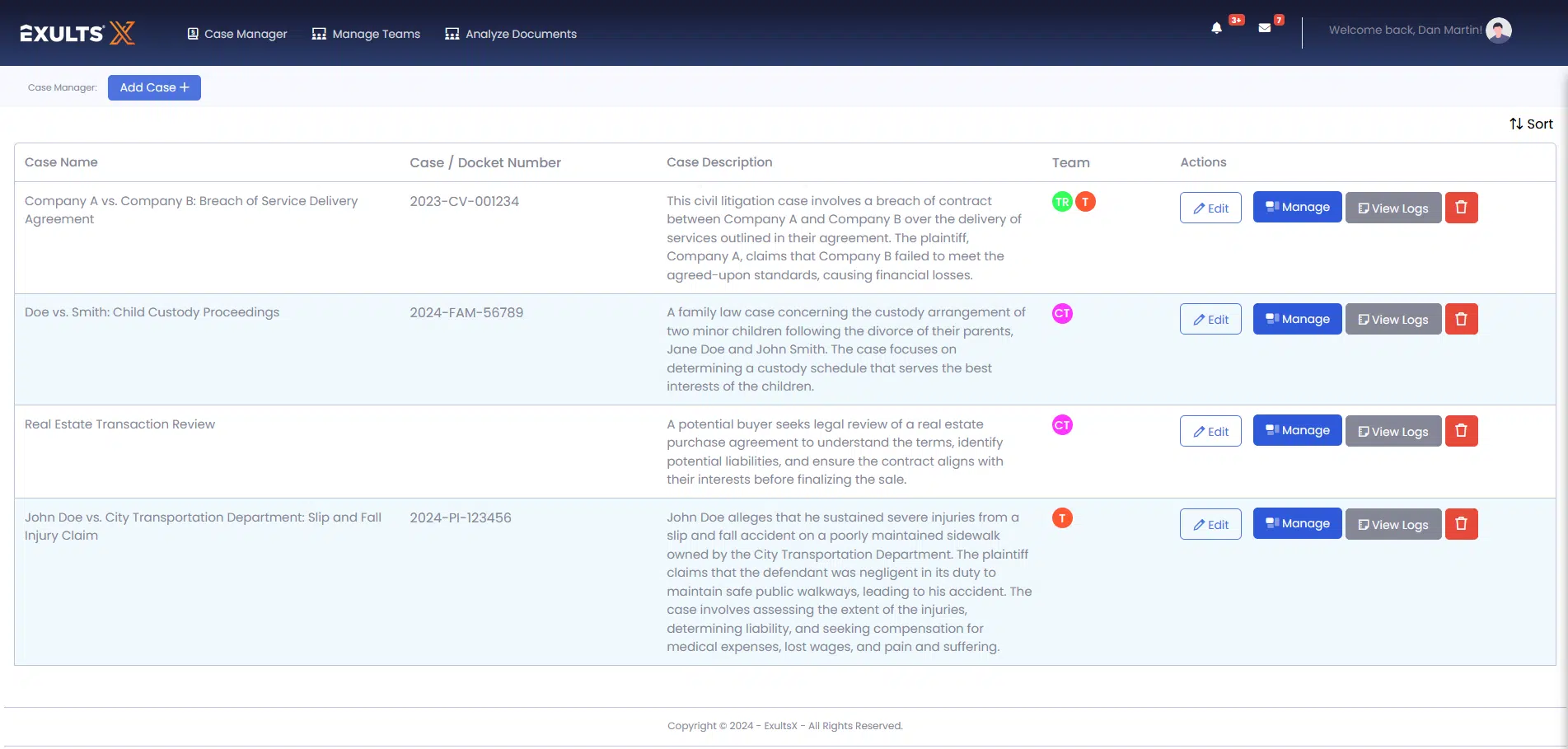Click the Case Name column header

tap(61, 162)
